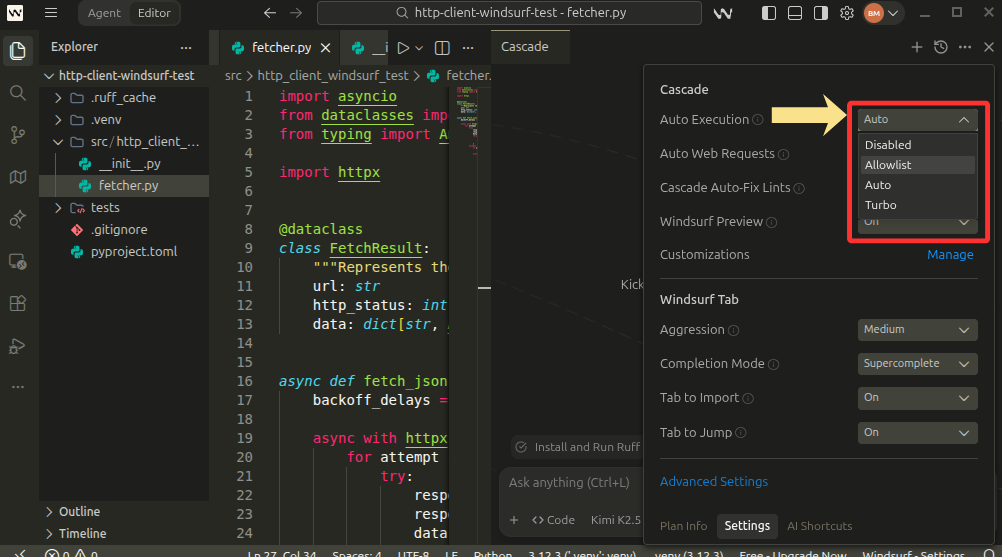
Task: Open the Tab to Import dropdown
Action: pyautogui.click(x=917, y=398)
